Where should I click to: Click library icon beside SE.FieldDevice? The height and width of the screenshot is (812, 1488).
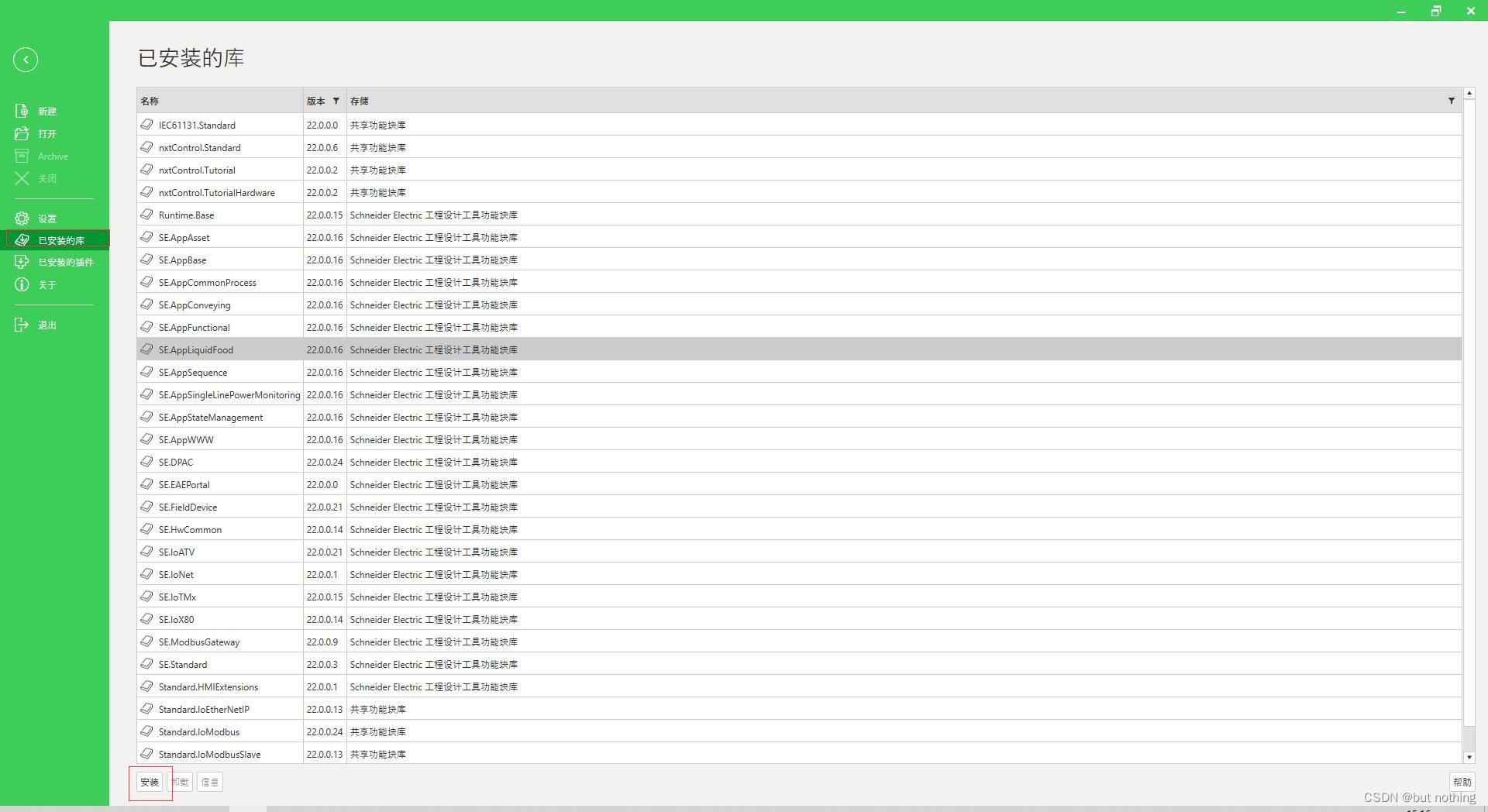(x=146, y=506)
